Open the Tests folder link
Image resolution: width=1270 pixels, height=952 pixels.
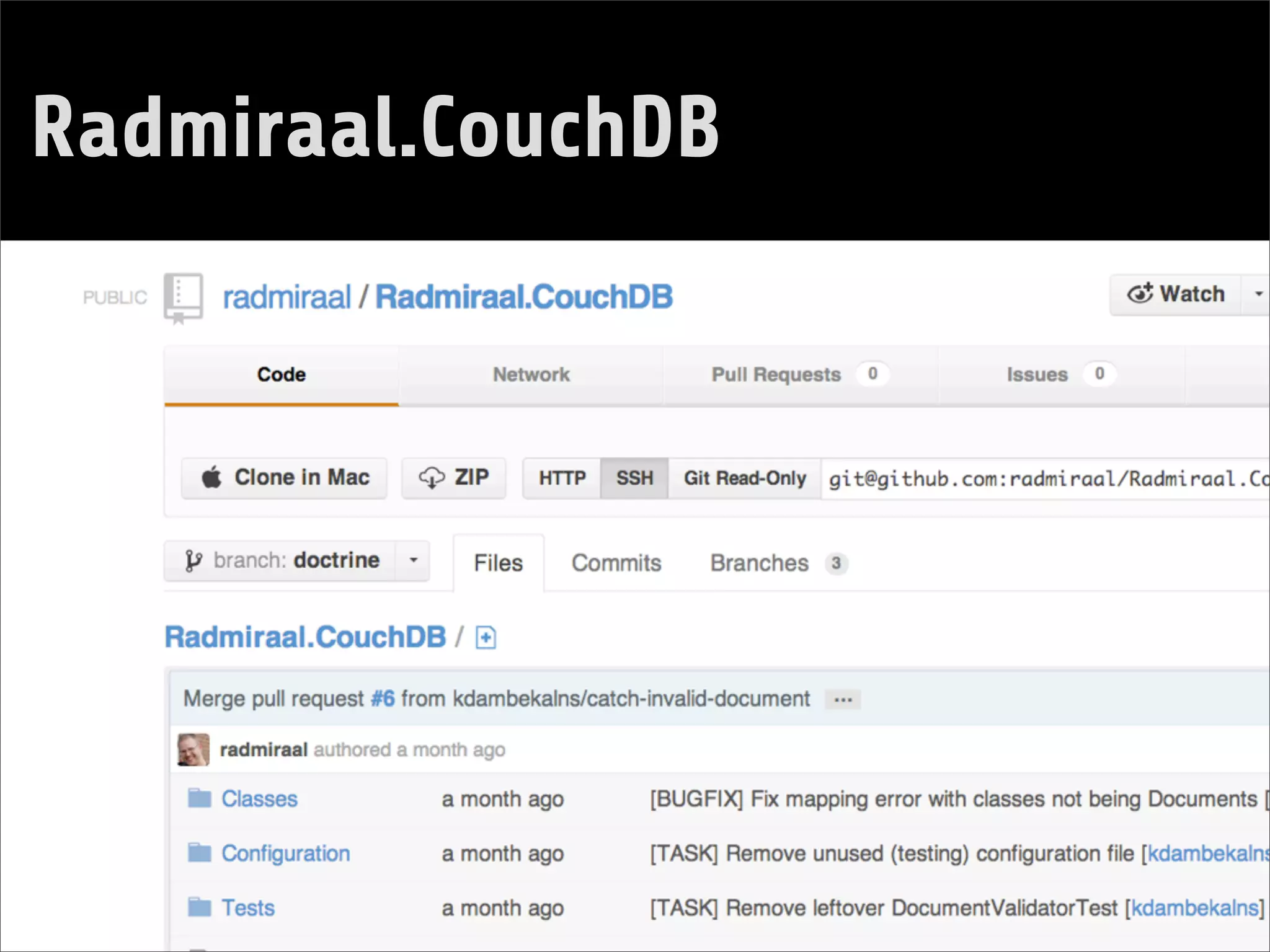[x=248, y=908]
